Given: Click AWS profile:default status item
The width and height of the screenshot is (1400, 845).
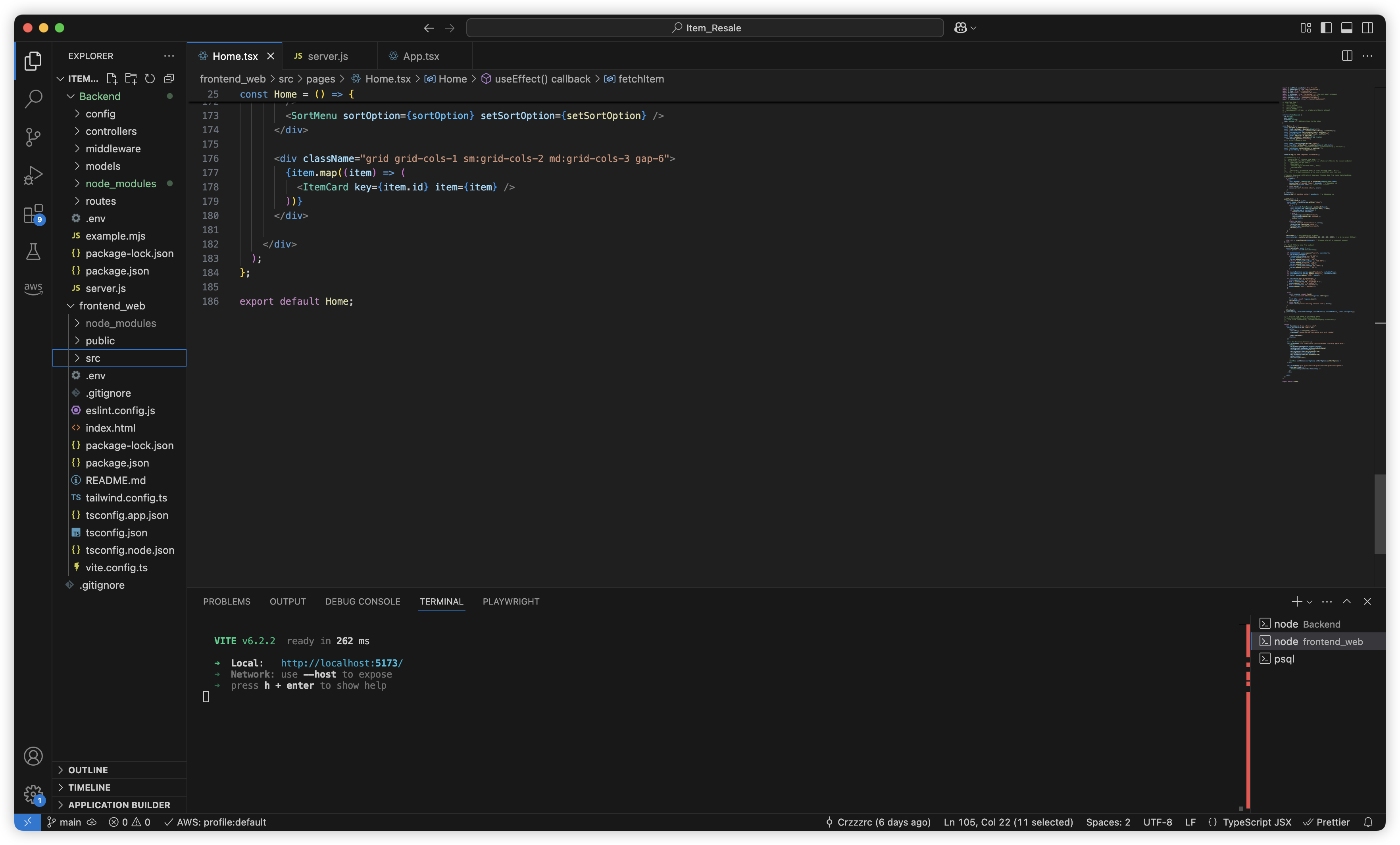Looking at the screenshot, I should (x=215, y=822).
